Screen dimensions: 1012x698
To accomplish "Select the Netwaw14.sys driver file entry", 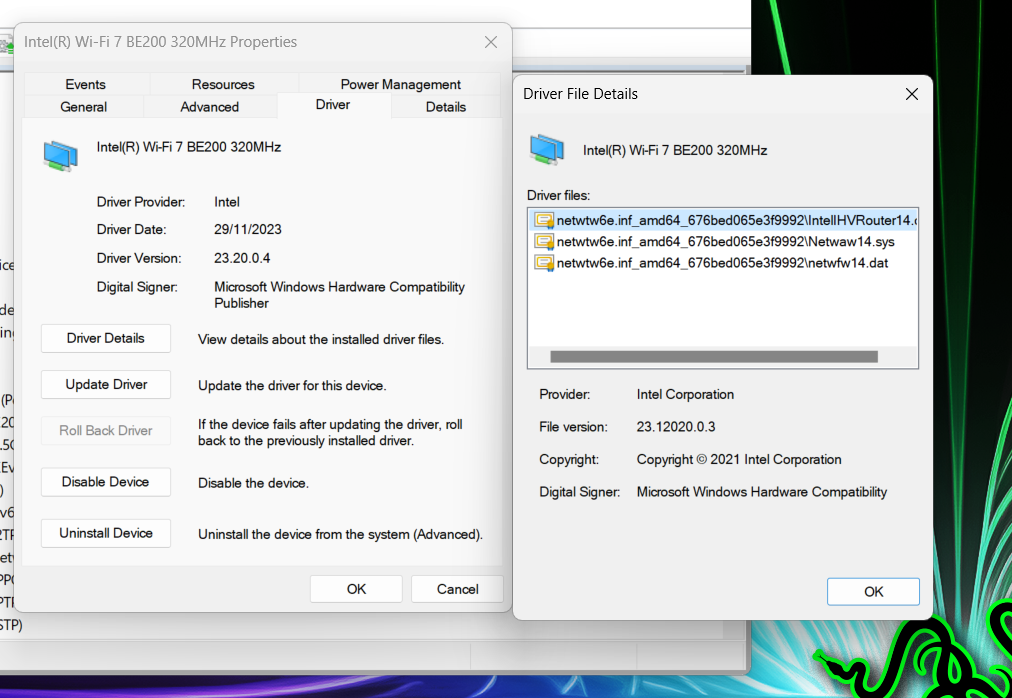I will [x=725, y=242].
